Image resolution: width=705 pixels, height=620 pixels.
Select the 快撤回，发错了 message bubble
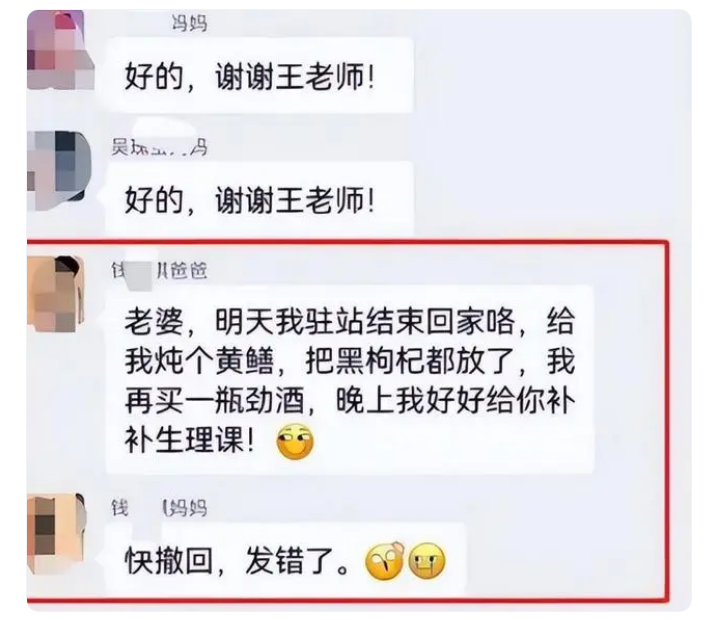pos(286,559)
